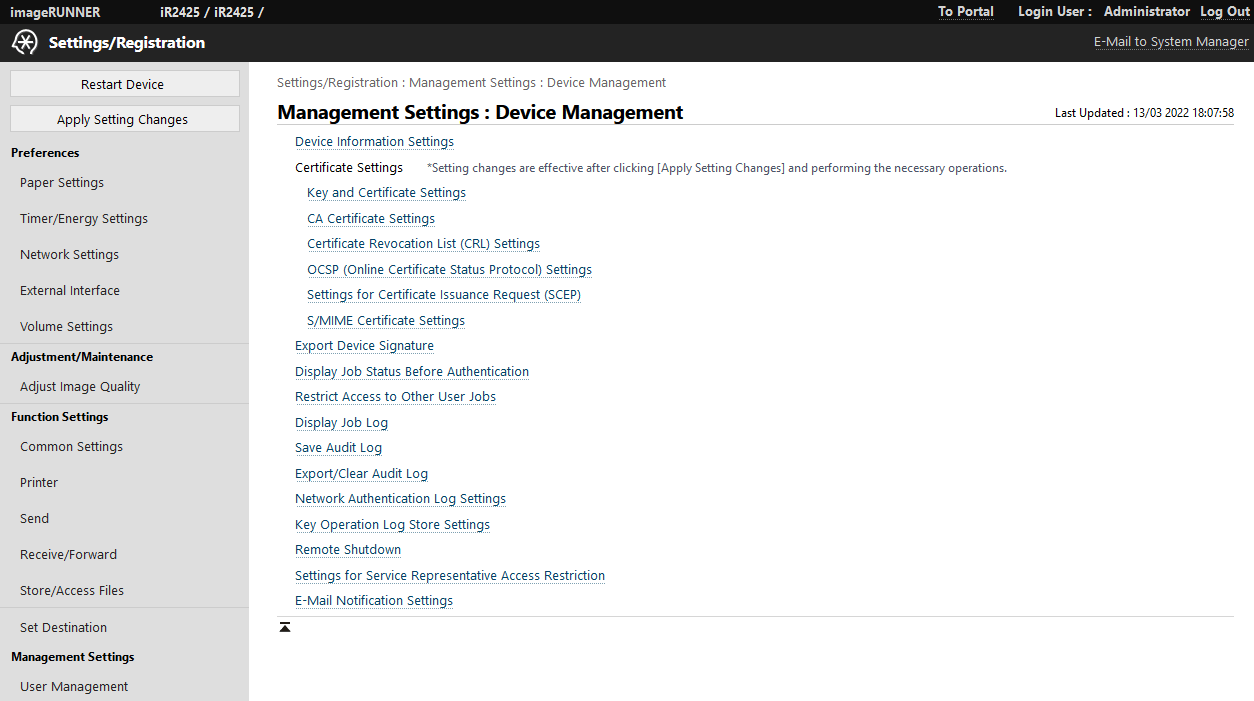Open Paper Settings in the sidebar

62,183
